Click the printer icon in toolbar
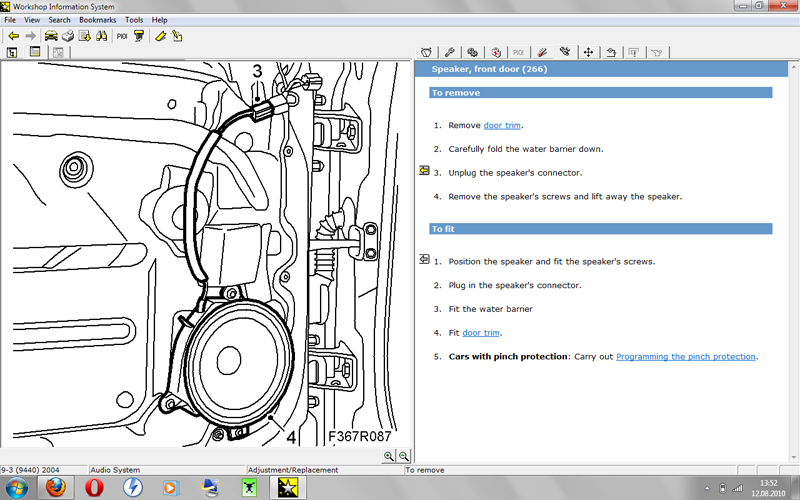Screen dimensions: 800x500 click(66, 36)
